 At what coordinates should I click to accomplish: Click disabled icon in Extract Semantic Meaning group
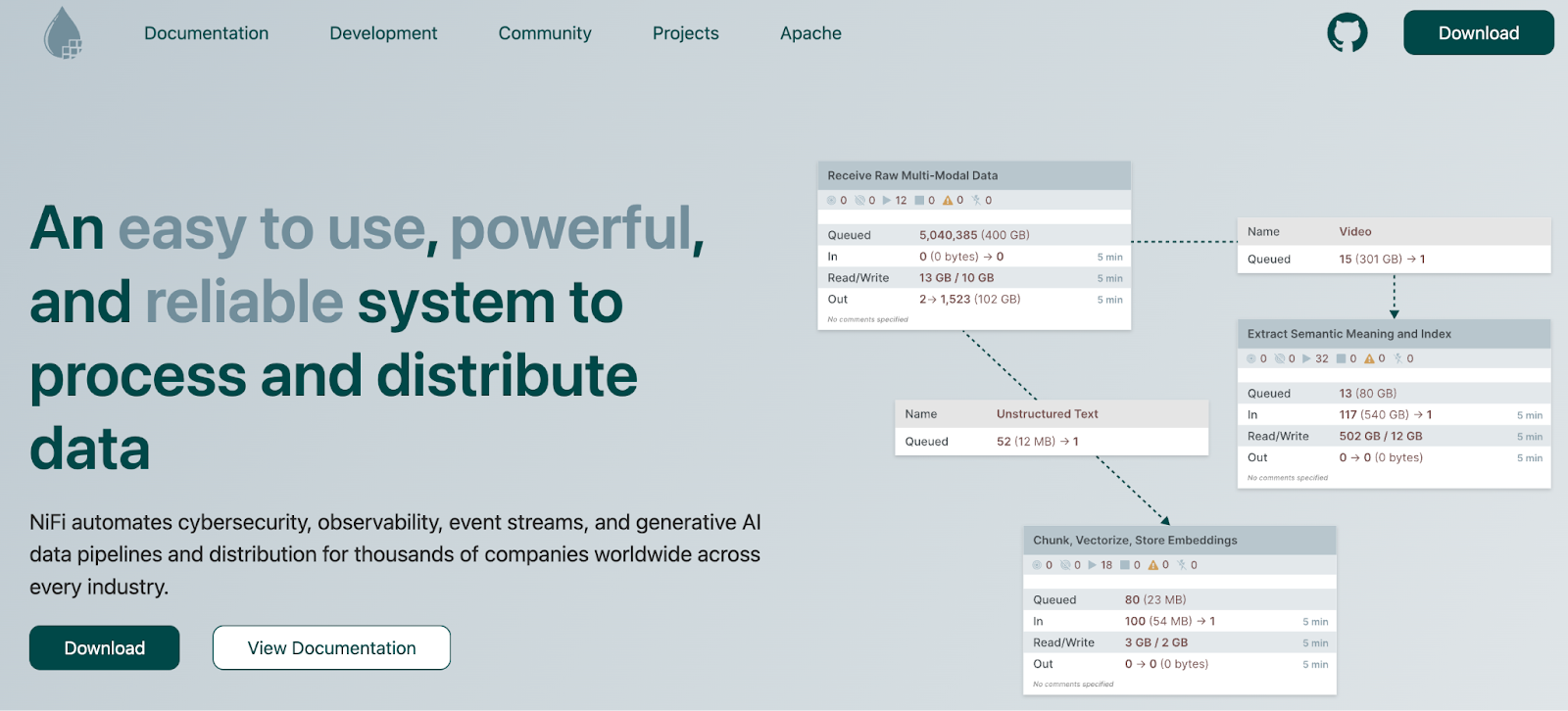1397,358
